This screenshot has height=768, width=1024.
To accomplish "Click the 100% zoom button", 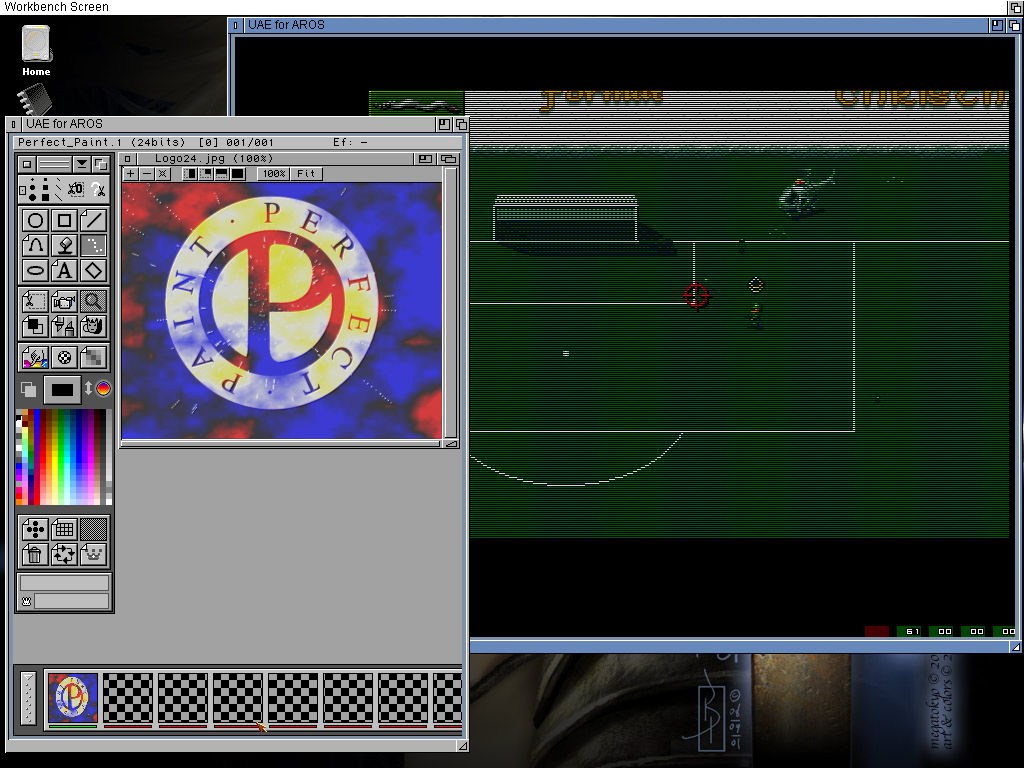I will pyautogui.click(x=274, y=174).
